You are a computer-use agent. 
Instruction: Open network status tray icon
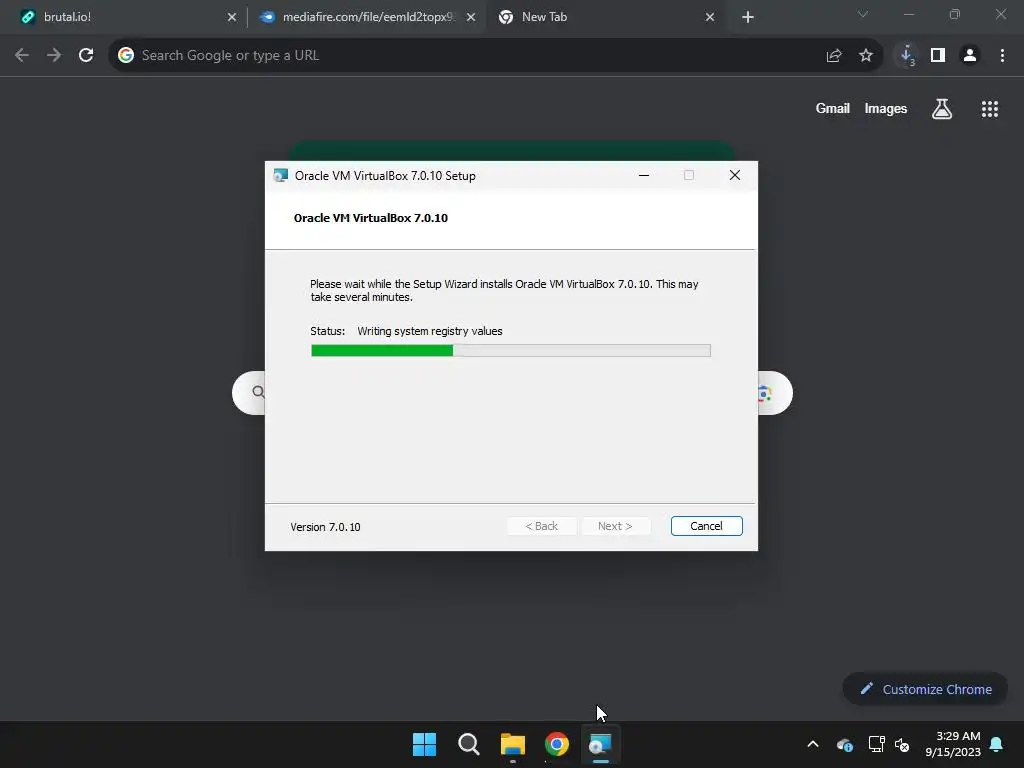click(x=876, y=744)
